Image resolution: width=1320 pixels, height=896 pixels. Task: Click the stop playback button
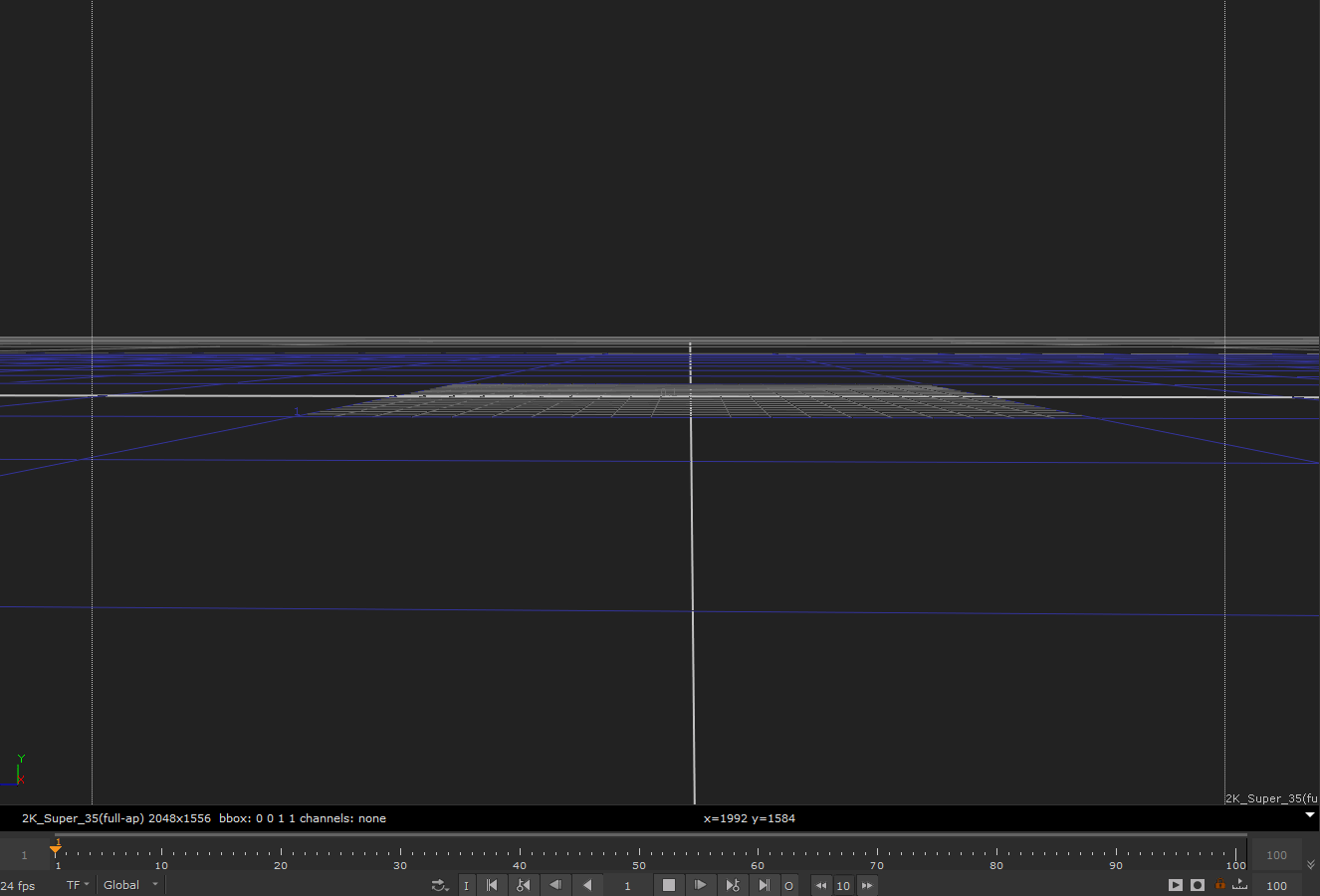point(669,885)
